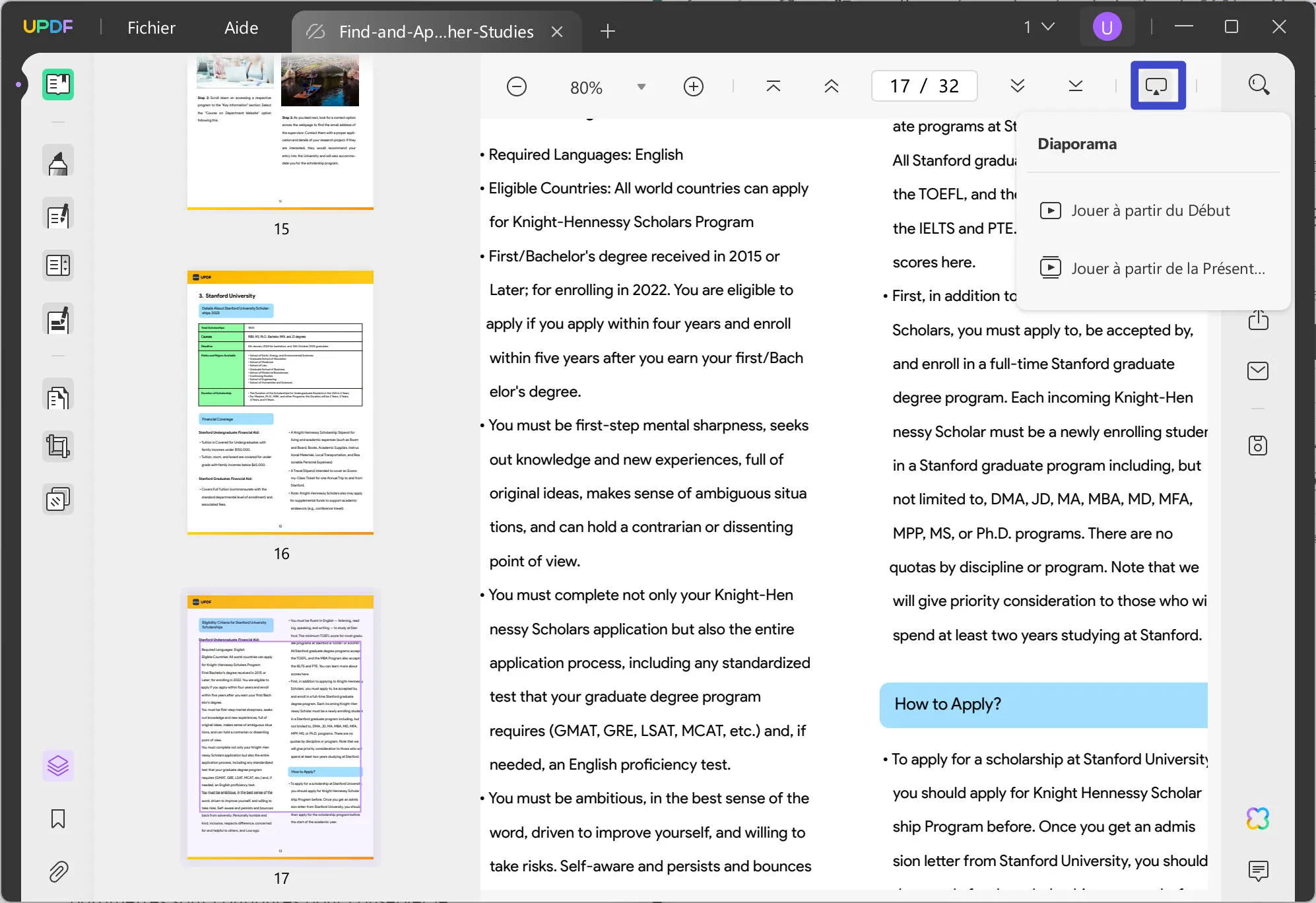Open the Reader mode icon in sidebar

[x=58, y=84]
